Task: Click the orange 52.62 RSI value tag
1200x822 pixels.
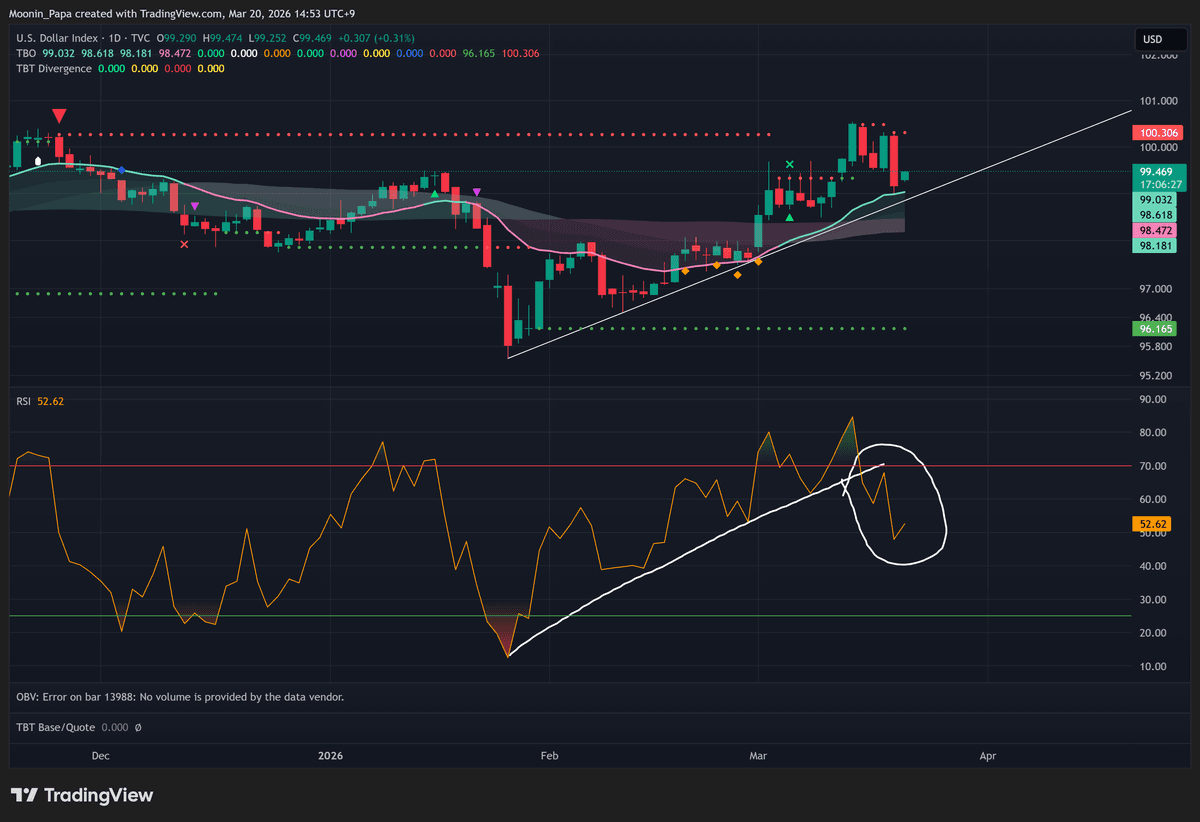Action: point(1152,523)
